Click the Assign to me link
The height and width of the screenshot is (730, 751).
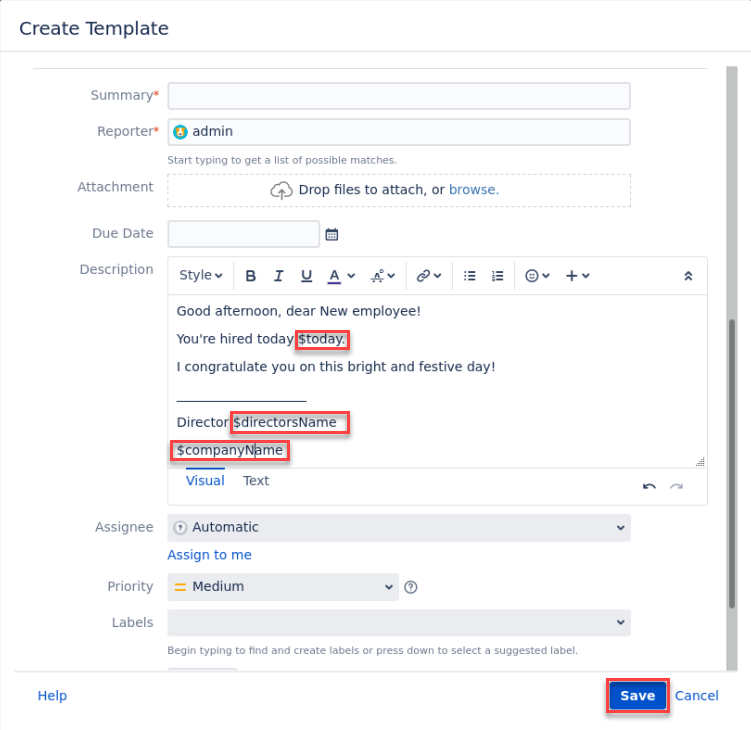[209, 555]
